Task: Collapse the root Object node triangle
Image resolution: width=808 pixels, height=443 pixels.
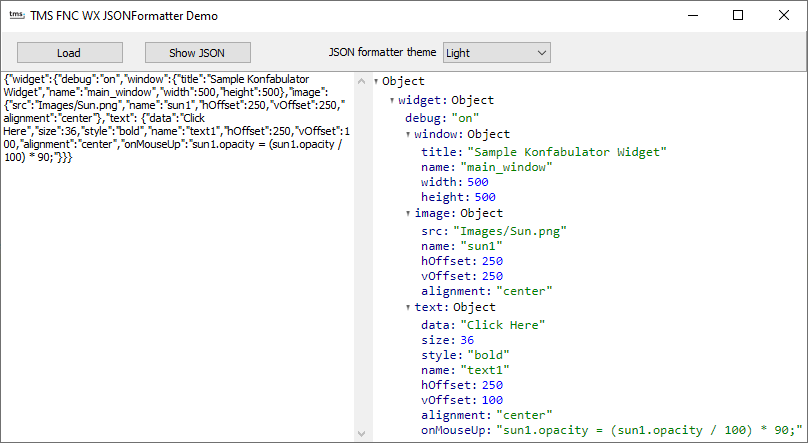Action: 376,81
